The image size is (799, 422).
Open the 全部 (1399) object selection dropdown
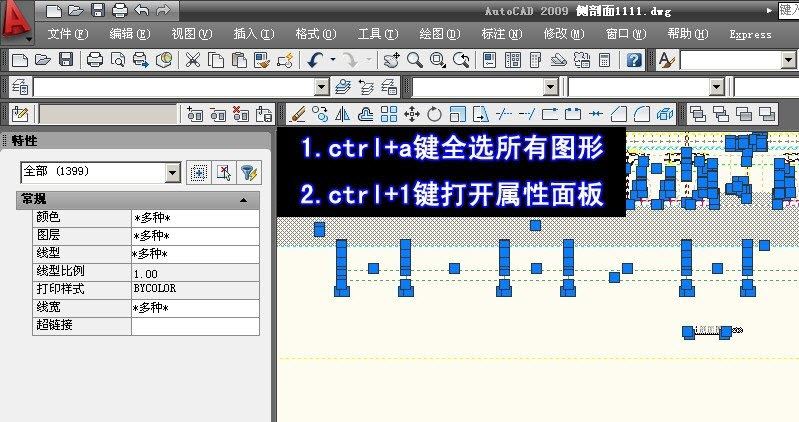coord(173,173)
